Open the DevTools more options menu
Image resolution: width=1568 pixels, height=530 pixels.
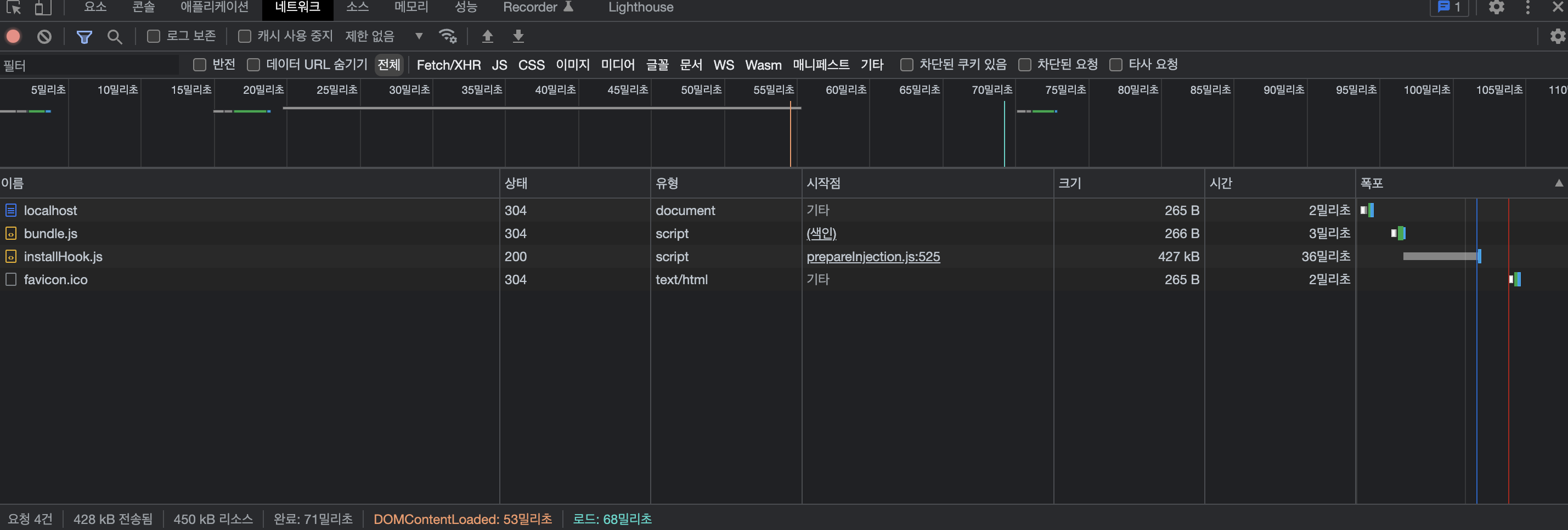[1529, 8]
